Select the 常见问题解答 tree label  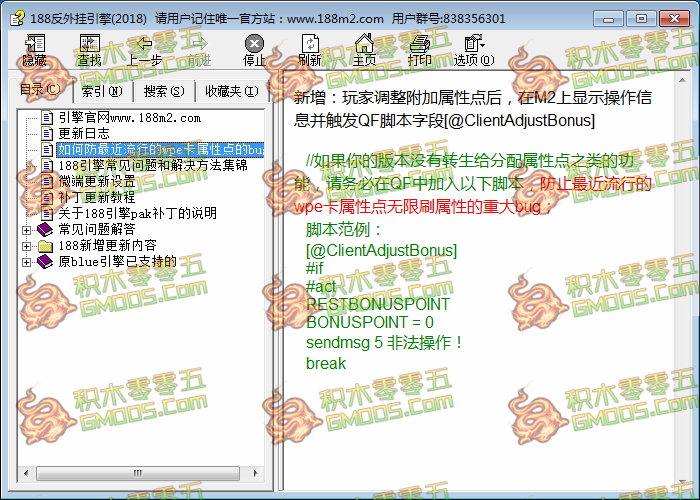(x=97, y=229)
